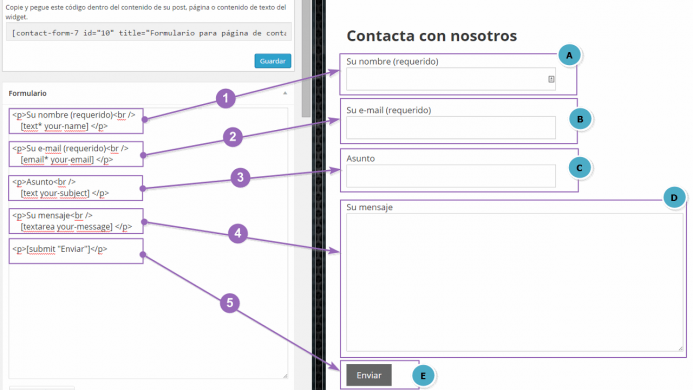Click the '[textarea your-message]' code line

[76, 227]
